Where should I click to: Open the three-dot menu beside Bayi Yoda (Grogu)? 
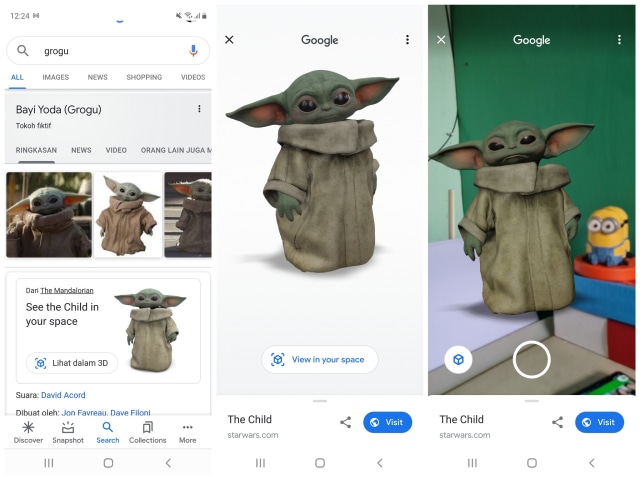click(x=199, y=109)
